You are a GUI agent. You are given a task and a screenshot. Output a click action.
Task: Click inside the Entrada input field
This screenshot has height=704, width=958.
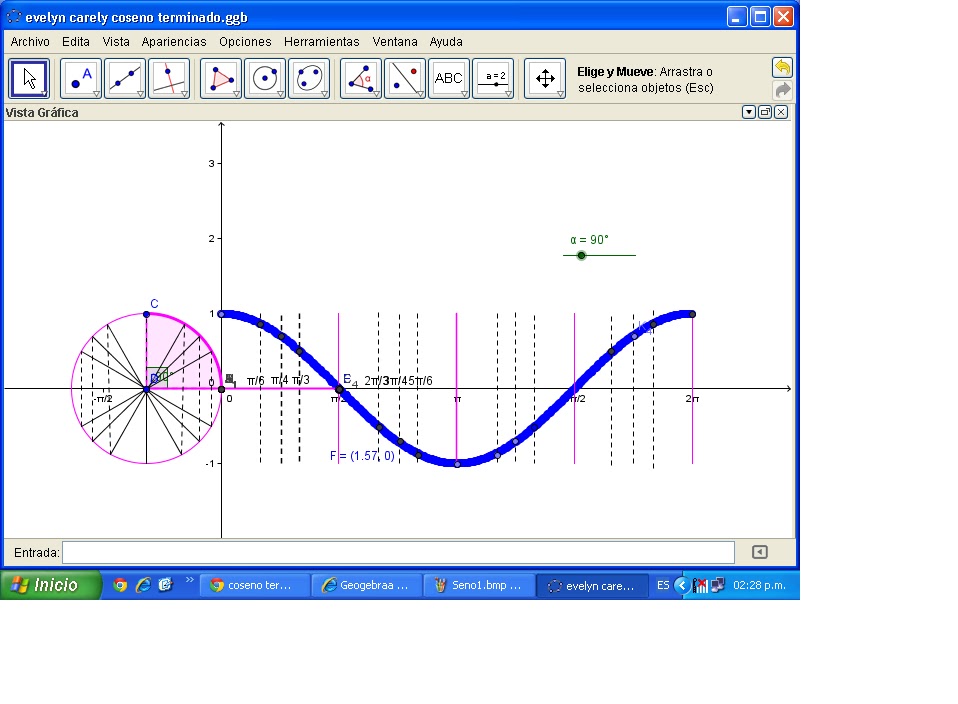(x=398, y=552)
